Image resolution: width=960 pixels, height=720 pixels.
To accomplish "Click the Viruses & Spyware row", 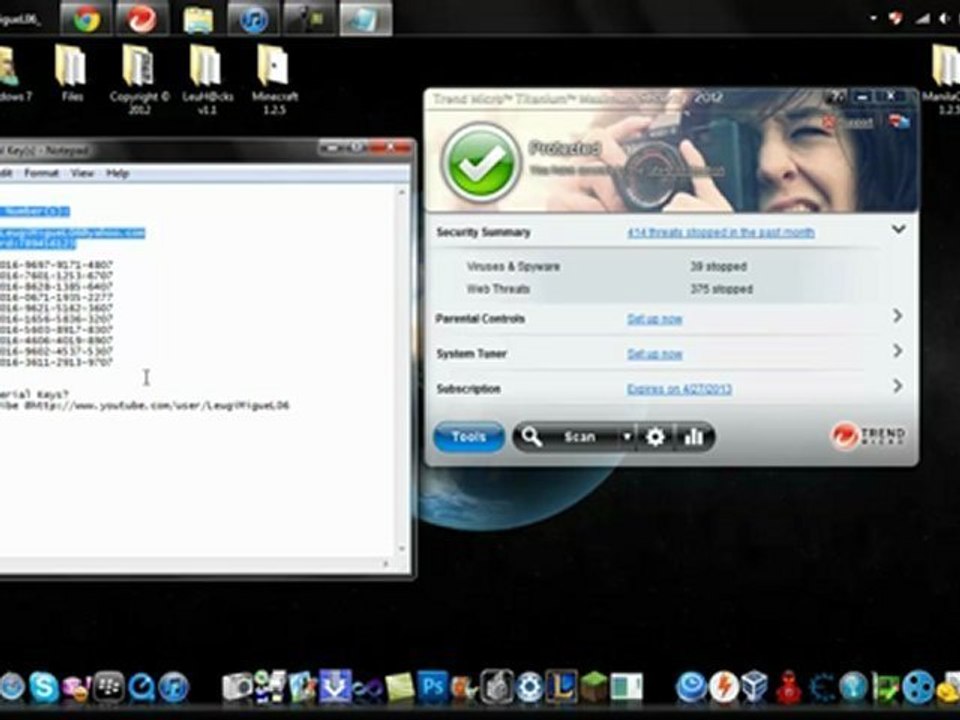I will (x=655, y=266).
